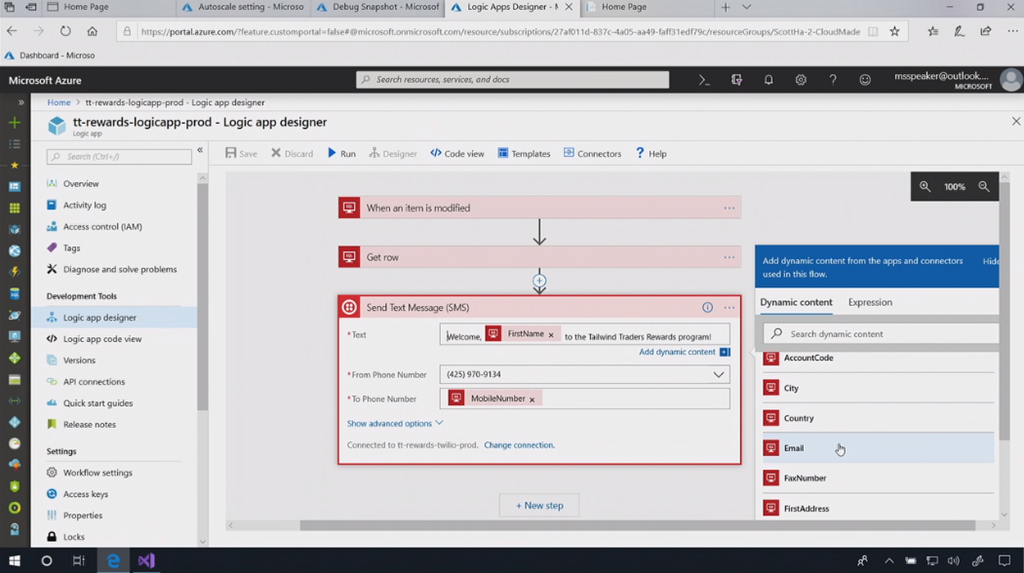This screenshot has width=1024, height=573.
Task: Insert step using plus between actions
Action: point(540,281)
